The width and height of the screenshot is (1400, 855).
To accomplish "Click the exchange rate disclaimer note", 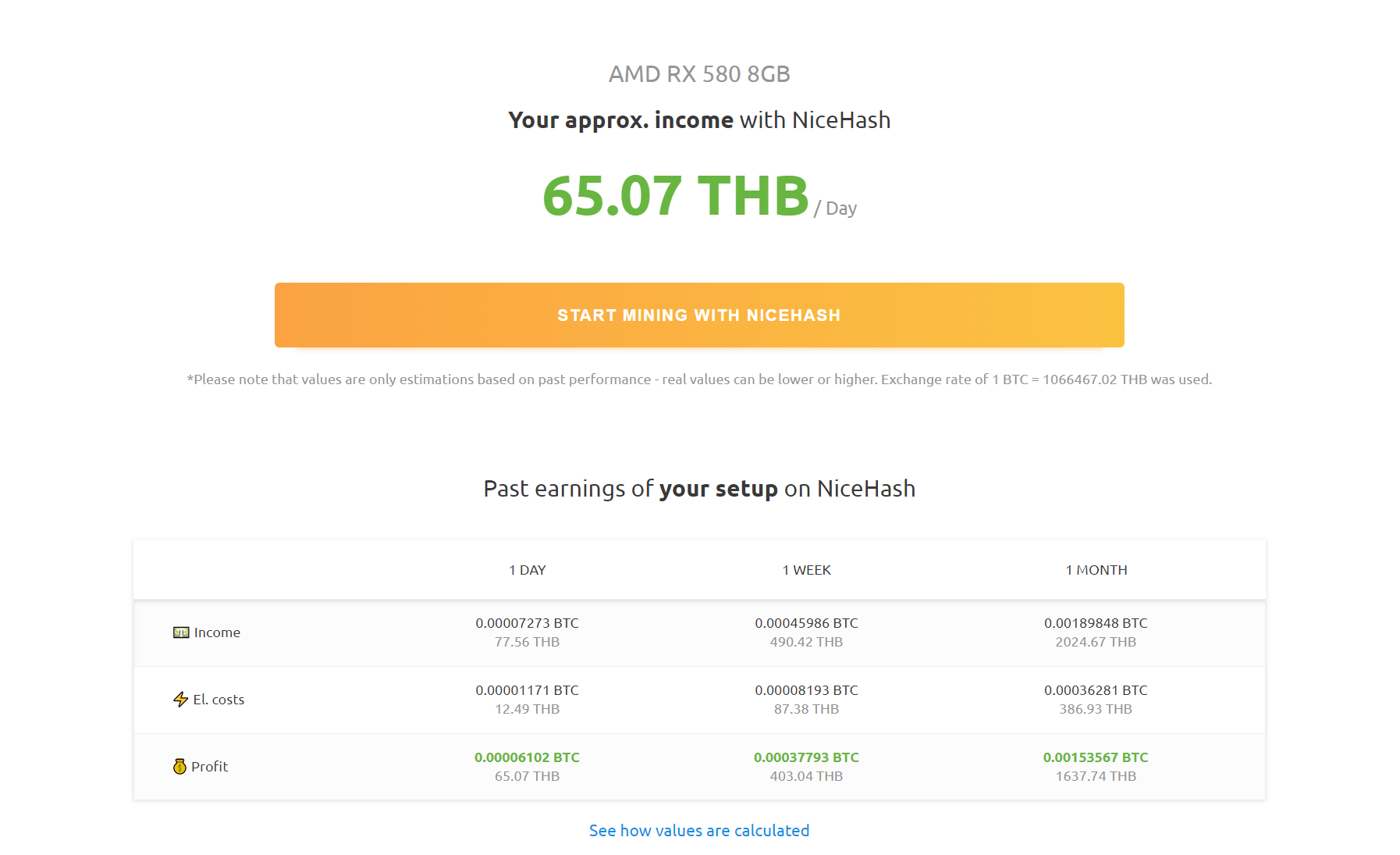I will (699, 379).
